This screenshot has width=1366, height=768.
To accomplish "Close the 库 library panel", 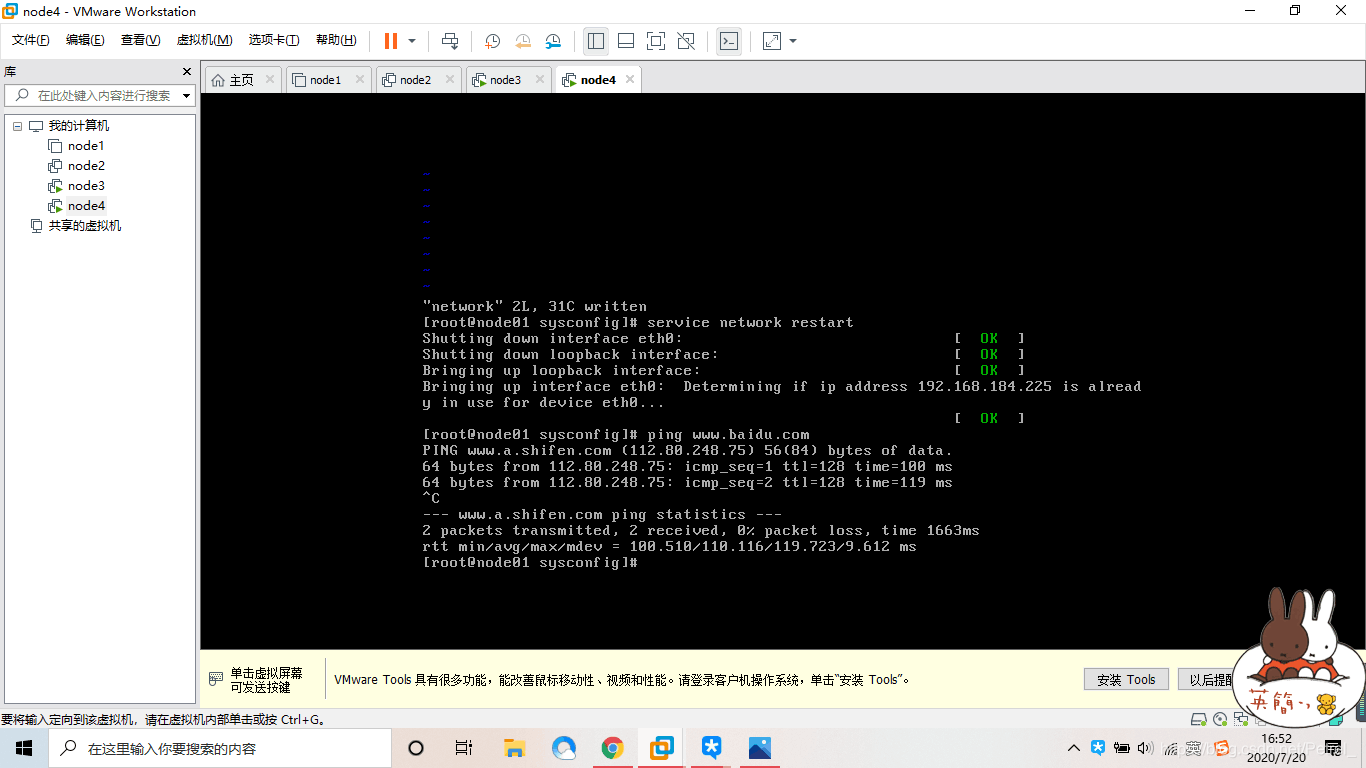I will point(186,72).
